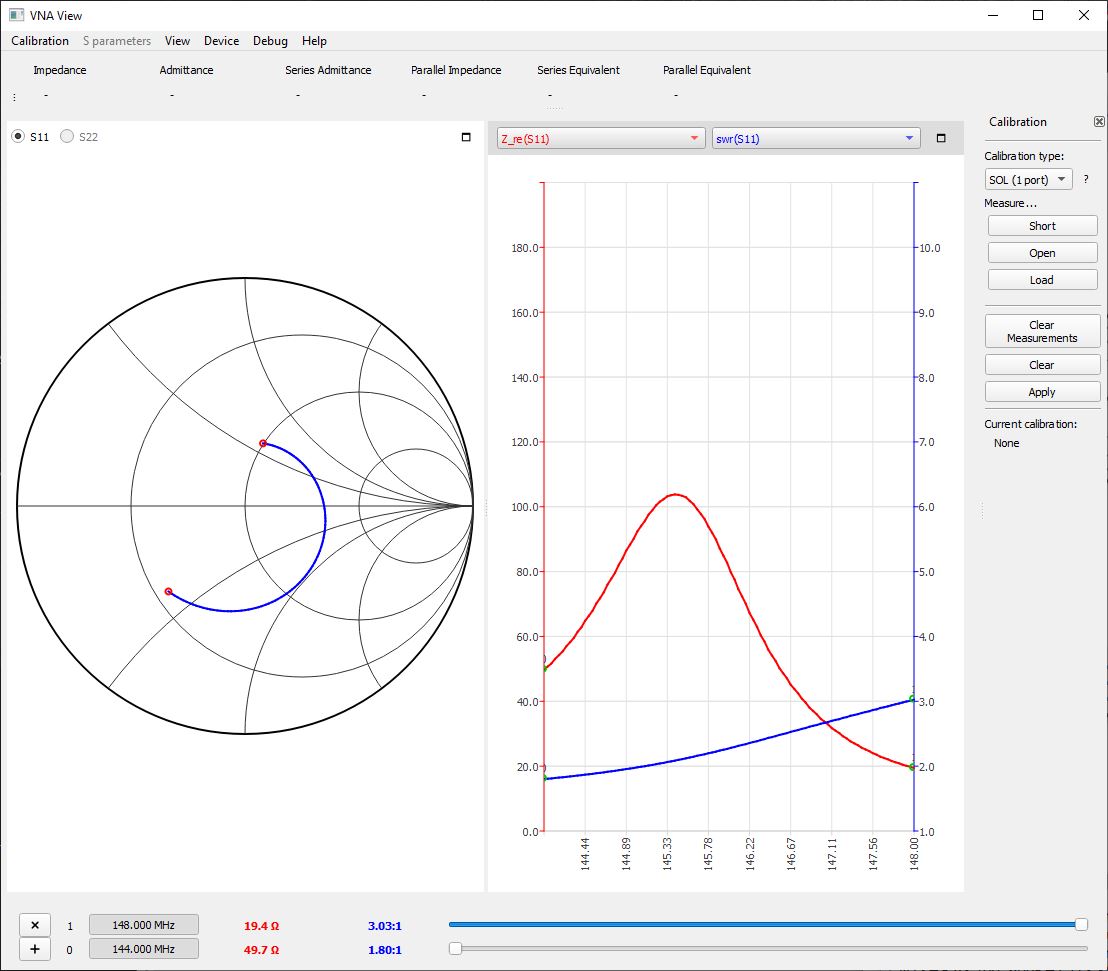Click the 19.4 Ω marker value
This screenshot has width=1108, height=971.
click(x=261, y=926)
